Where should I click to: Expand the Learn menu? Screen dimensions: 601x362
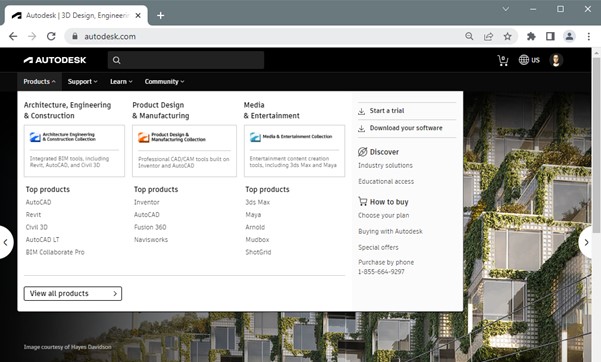[121, 82]
